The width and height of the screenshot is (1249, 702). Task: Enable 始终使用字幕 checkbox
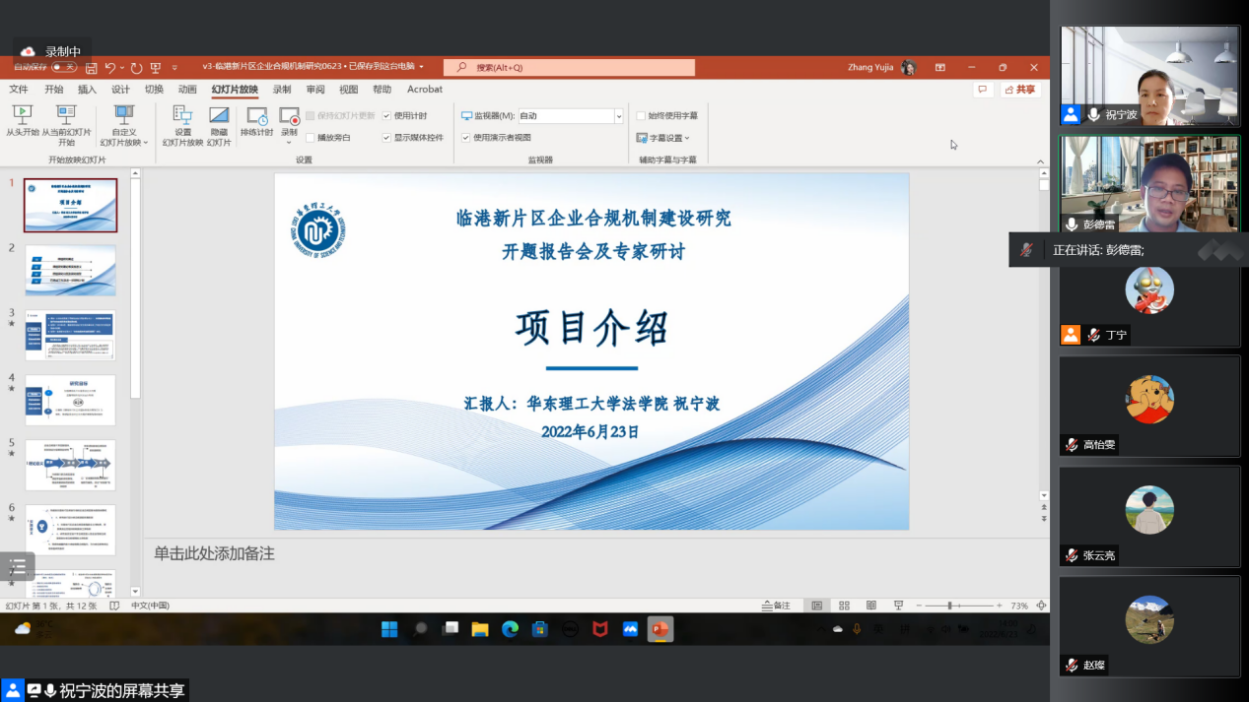pyautogui.click(x=641, y=116)
